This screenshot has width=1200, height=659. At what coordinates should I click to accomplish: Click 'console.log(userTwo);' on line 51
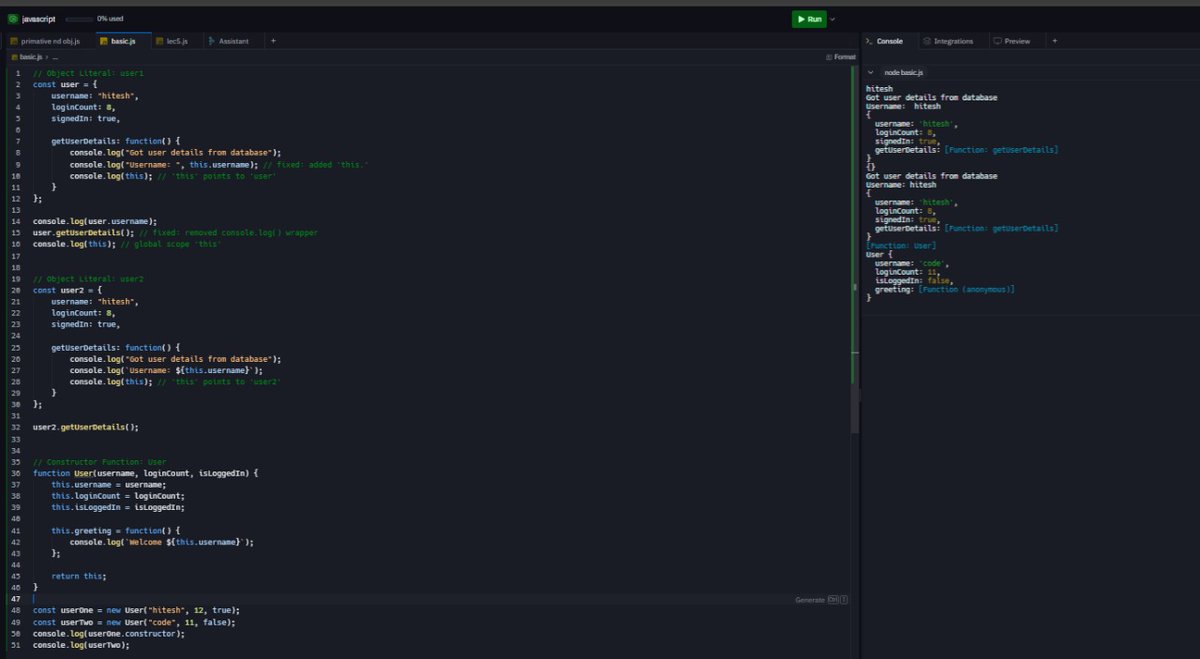pos(81,645)
